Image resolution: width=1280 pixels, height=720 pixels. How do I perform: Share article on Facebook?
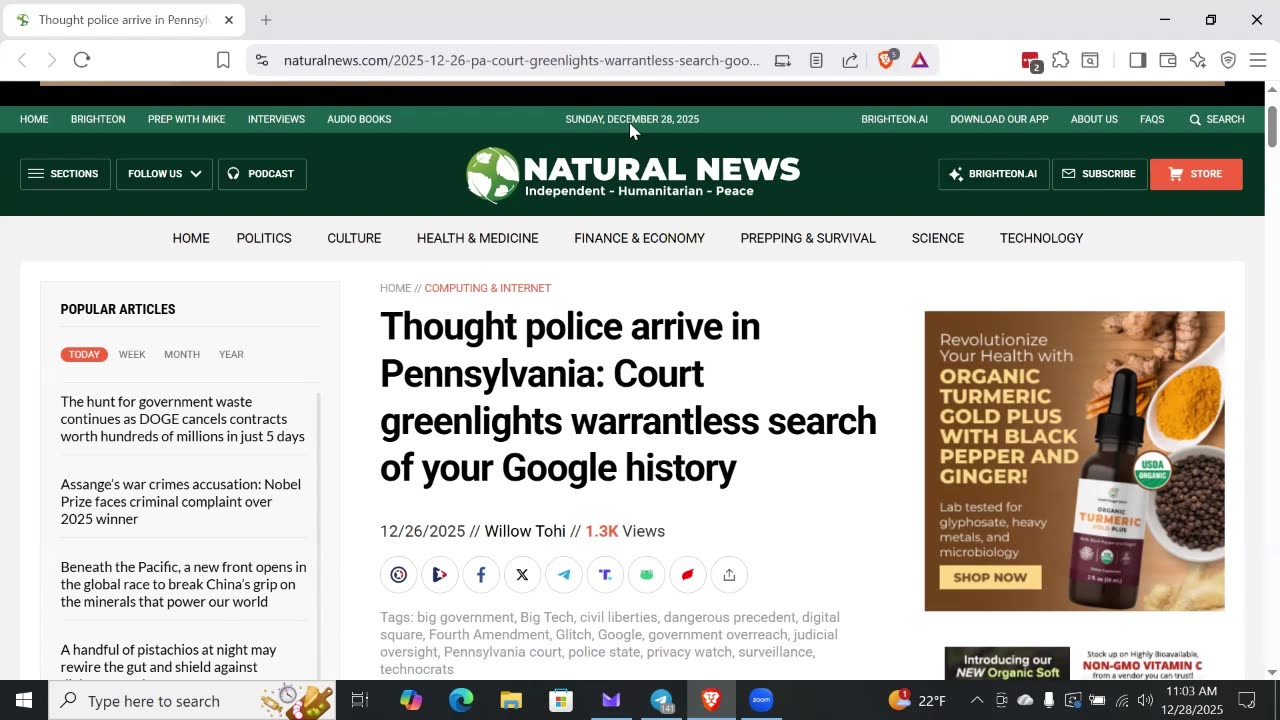[481, 574]
